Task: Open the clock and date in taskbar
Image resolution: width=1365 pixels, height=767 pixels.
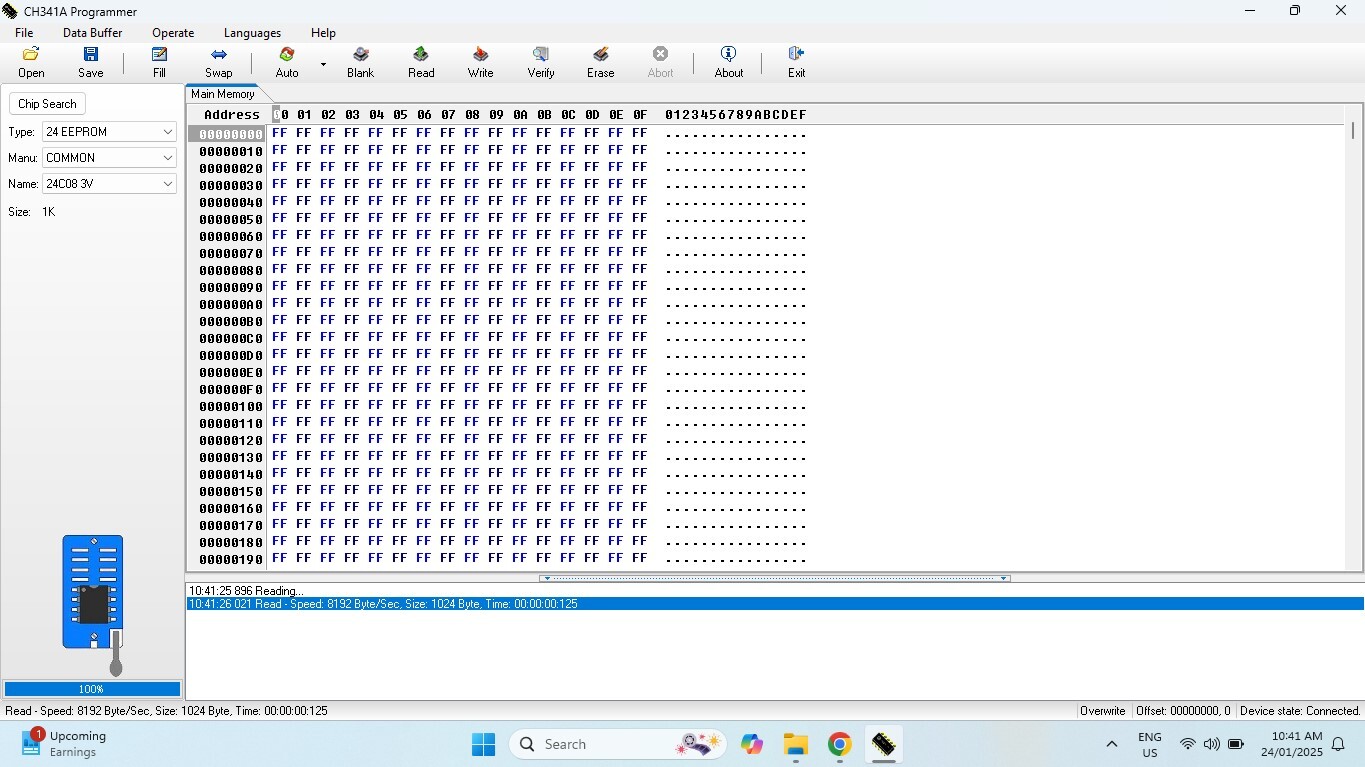Action: pyautogui.click(x=1292, y=744)
